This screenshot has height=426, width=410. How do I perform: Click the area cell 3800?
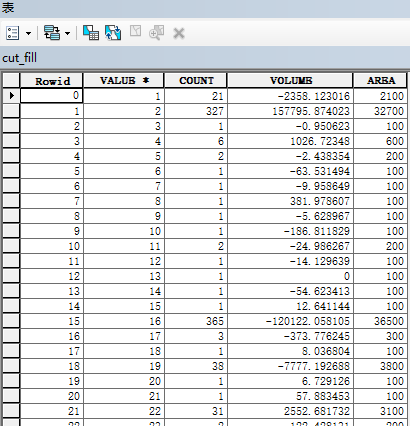pos(380,366)
